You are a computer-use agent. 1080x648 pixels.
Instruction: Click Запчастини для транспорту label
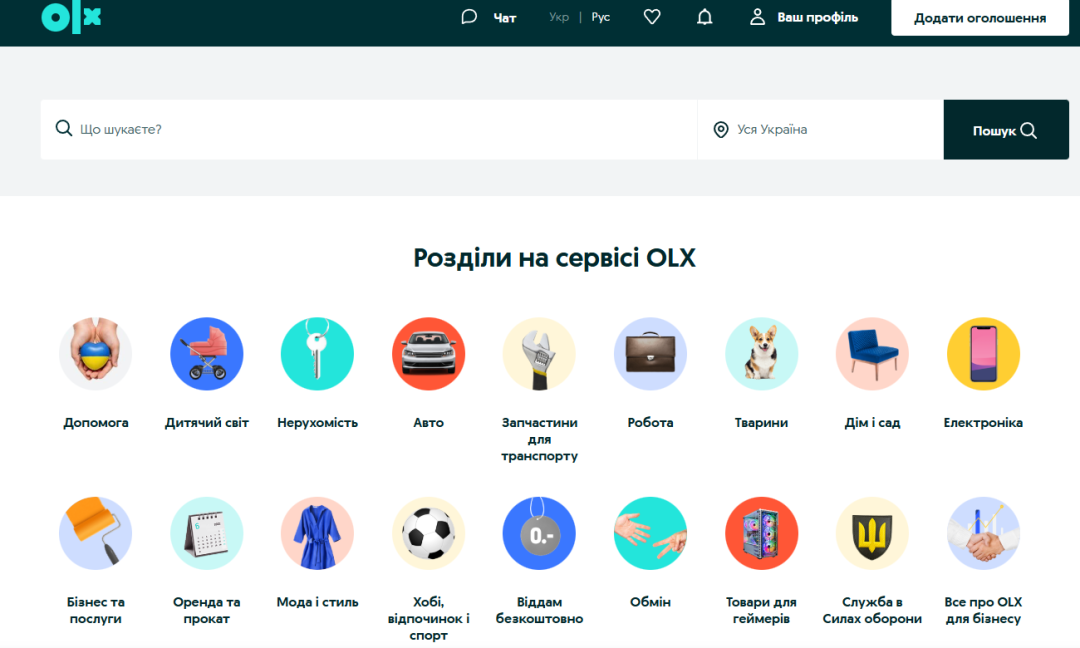click(539, 439)
